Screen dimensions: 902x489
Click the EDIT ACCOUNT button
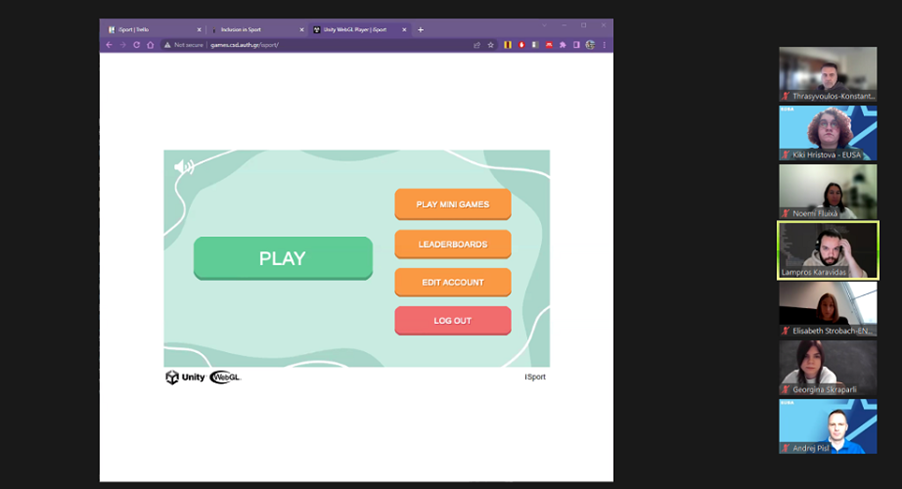[452, 282]
